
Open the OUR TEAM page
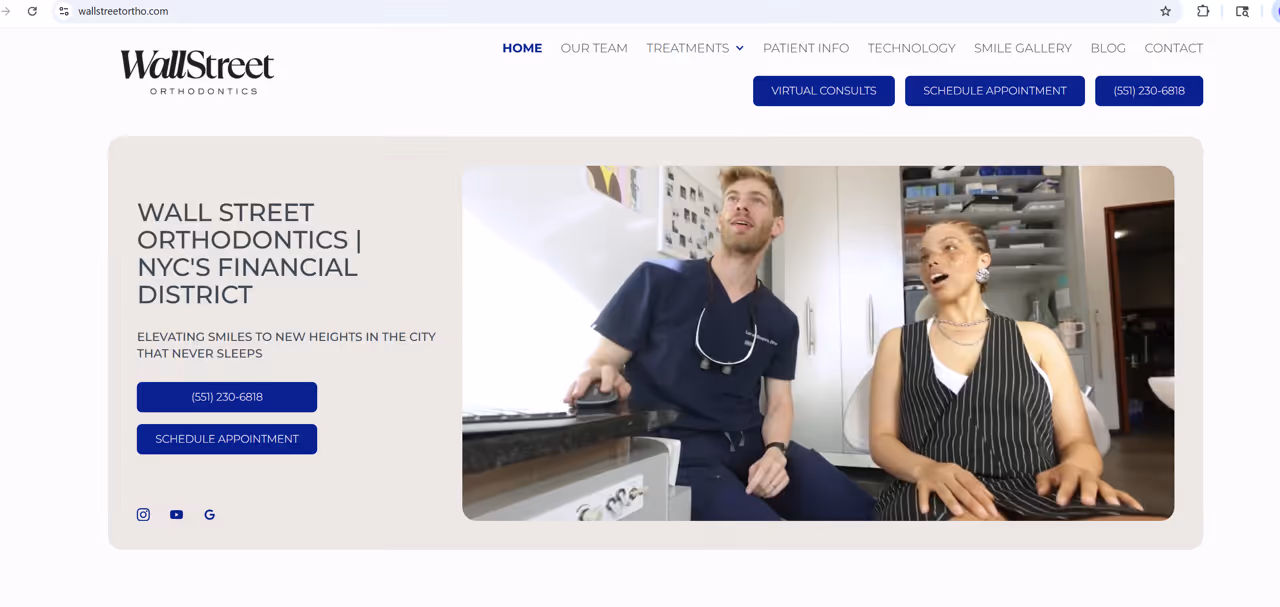click(594, 48)
